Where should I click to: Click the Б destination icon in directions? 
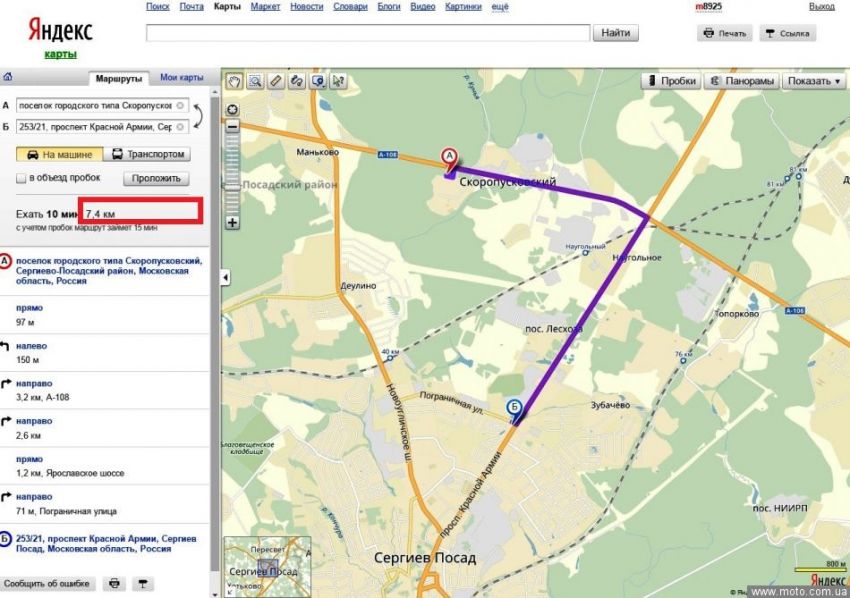[x=5, y=539]
